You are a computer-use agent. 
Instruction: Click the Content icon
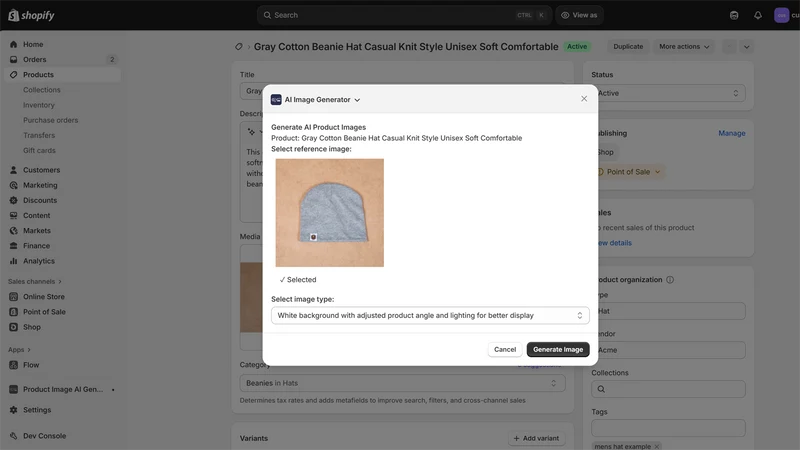click(x=14, y=215)
